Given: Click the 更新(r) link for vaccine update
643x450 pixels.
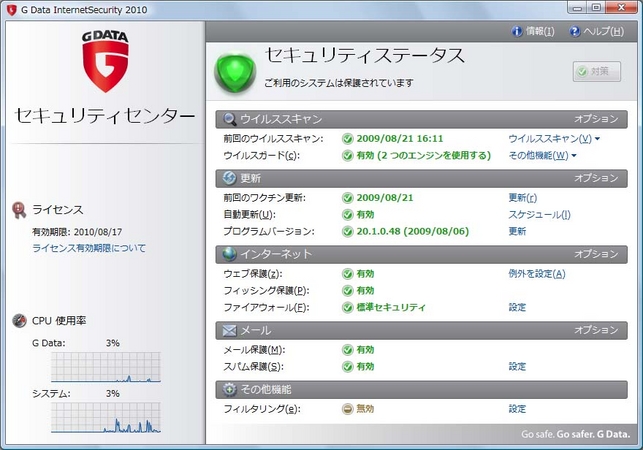Looking at the screenshot, I should [x=522, y=198].
